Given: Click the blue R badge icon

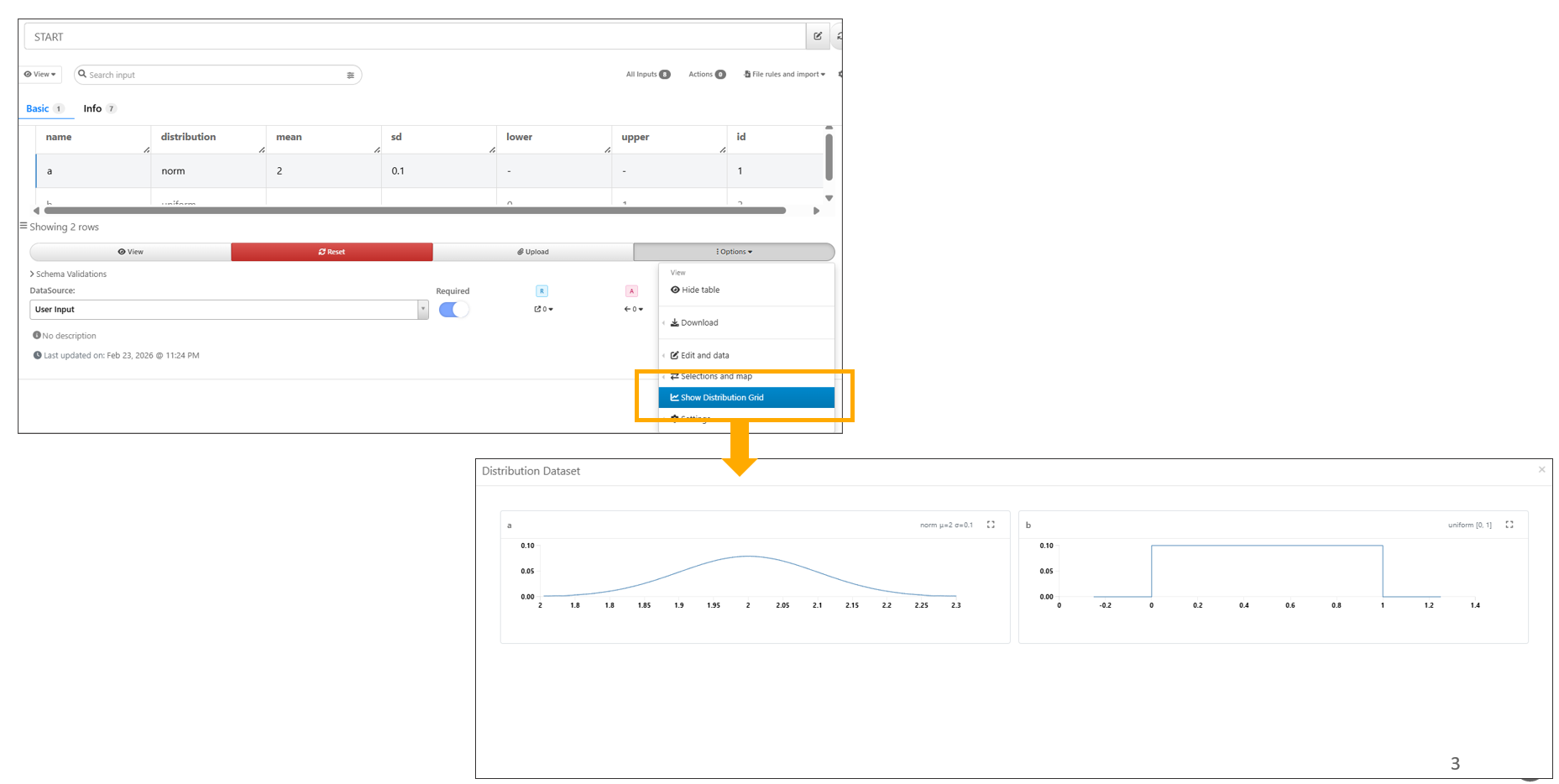Looking at the screenshot, I should [541, 291].
